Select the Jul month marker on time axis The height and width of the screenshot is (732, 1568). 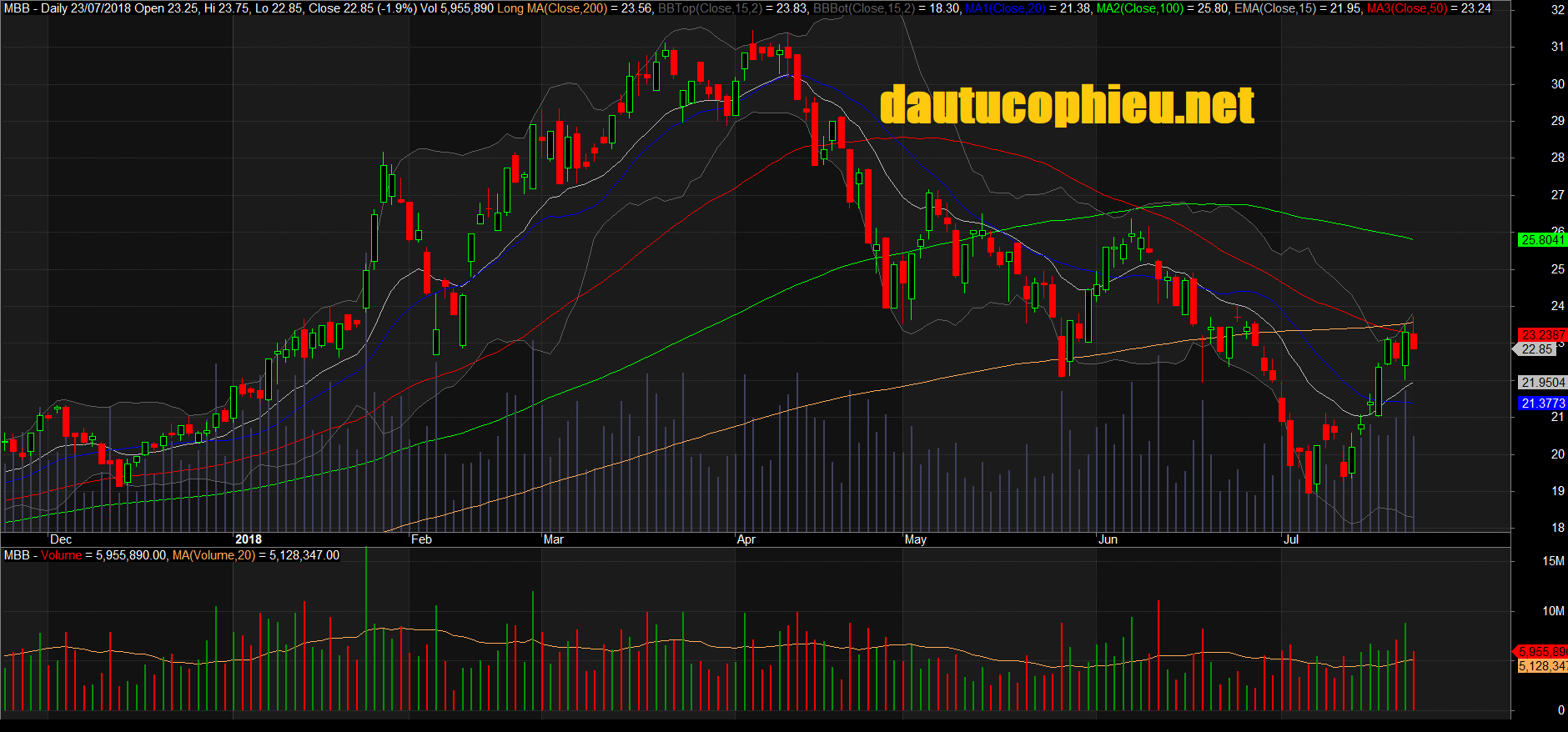click(1290, 539)
